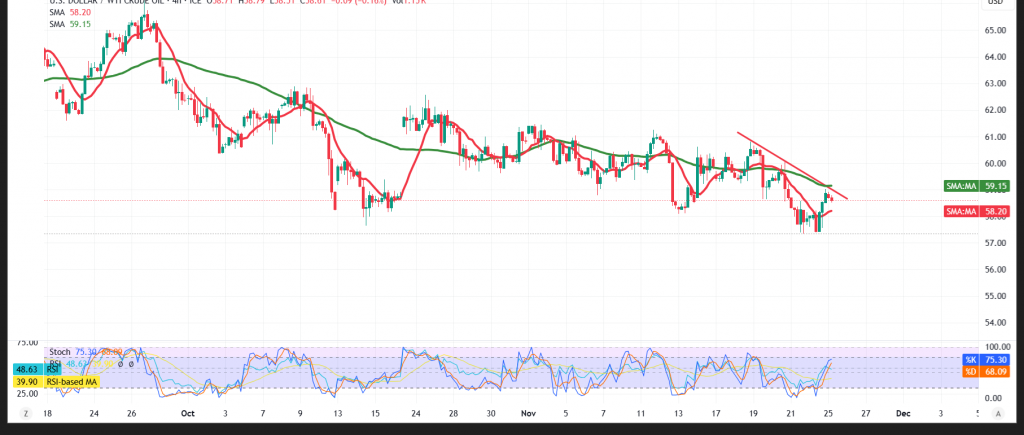Click the Nov label on time axis
Image resolution: width=1024 pixels, height=435 pixels.
529,412
